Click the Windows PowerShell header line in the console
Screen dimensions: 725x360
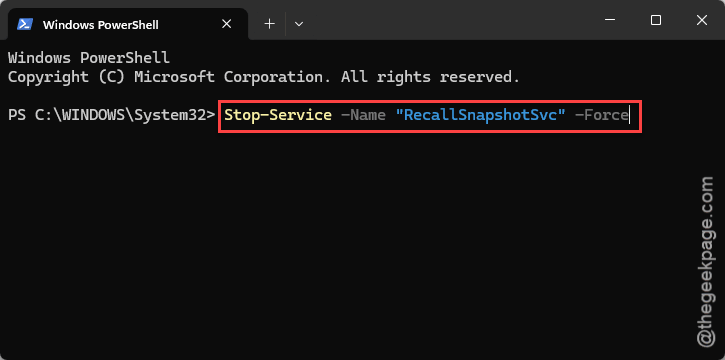(x=89, y=58)
